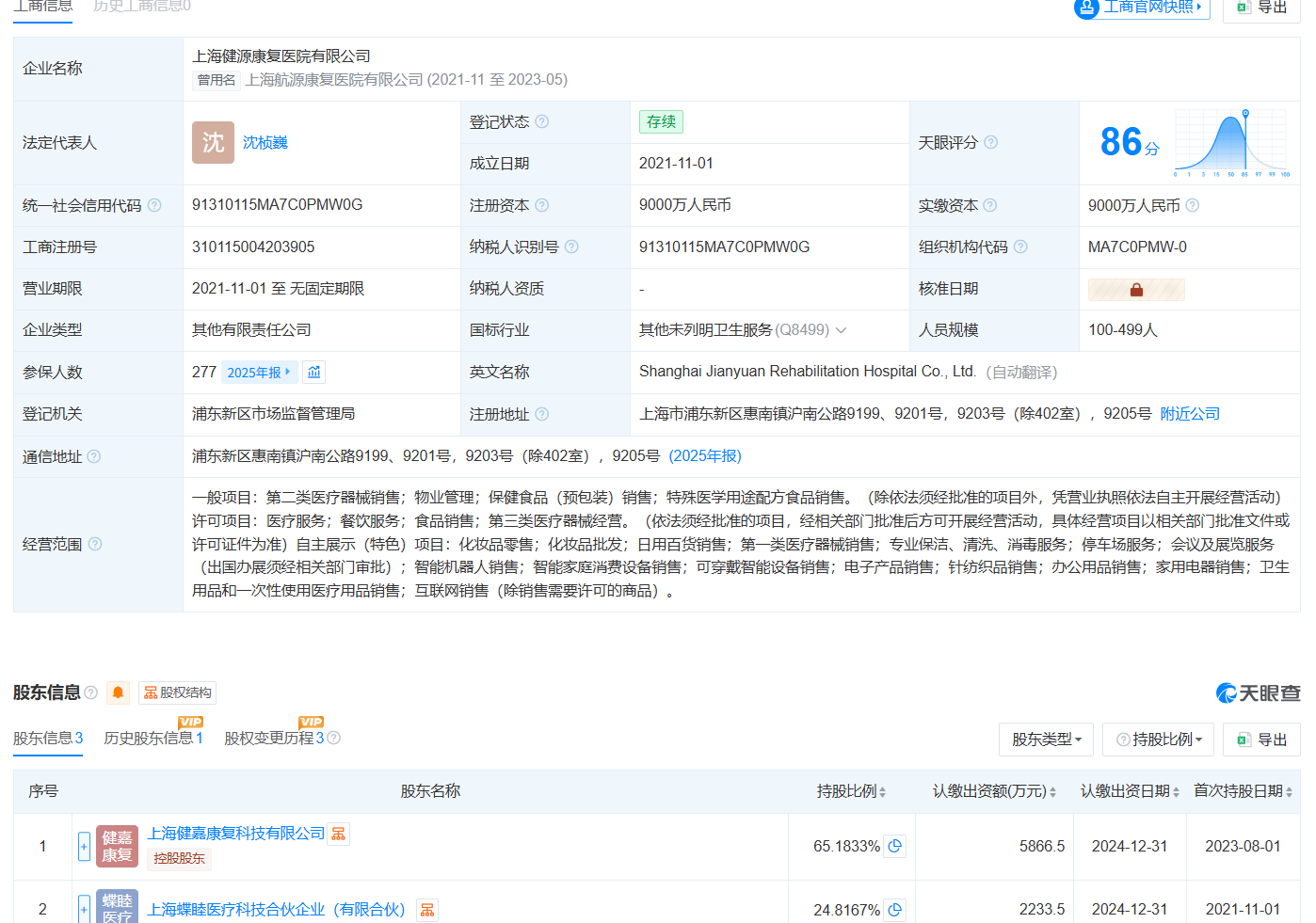Click the 沈 avatar thumbnail
Viewport: 1316px width, 923px height.
[213, 142]
